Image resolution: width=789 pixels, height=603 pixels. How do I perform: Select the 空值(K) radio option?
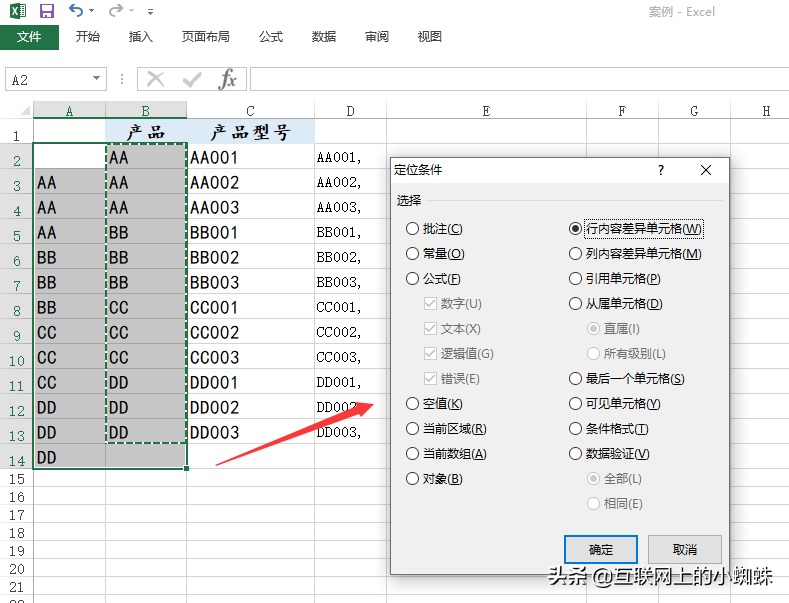coord(412,404)
